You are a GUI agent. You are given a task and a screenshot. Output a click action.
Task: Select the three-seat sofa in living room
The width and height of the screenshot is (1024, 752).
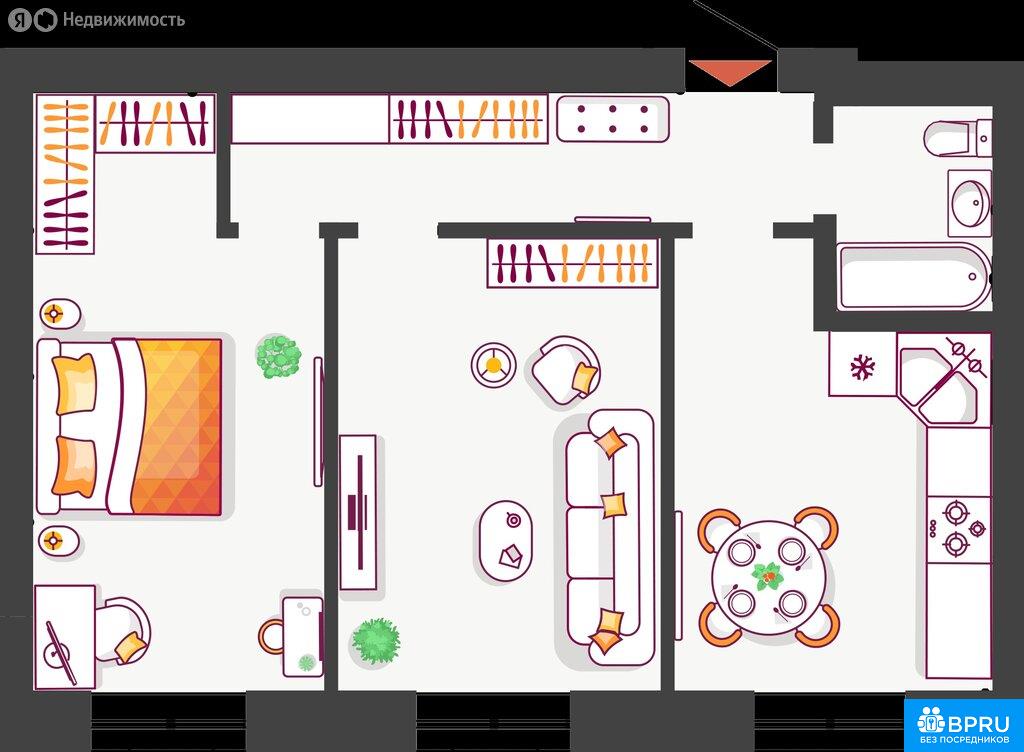point(609,535)
